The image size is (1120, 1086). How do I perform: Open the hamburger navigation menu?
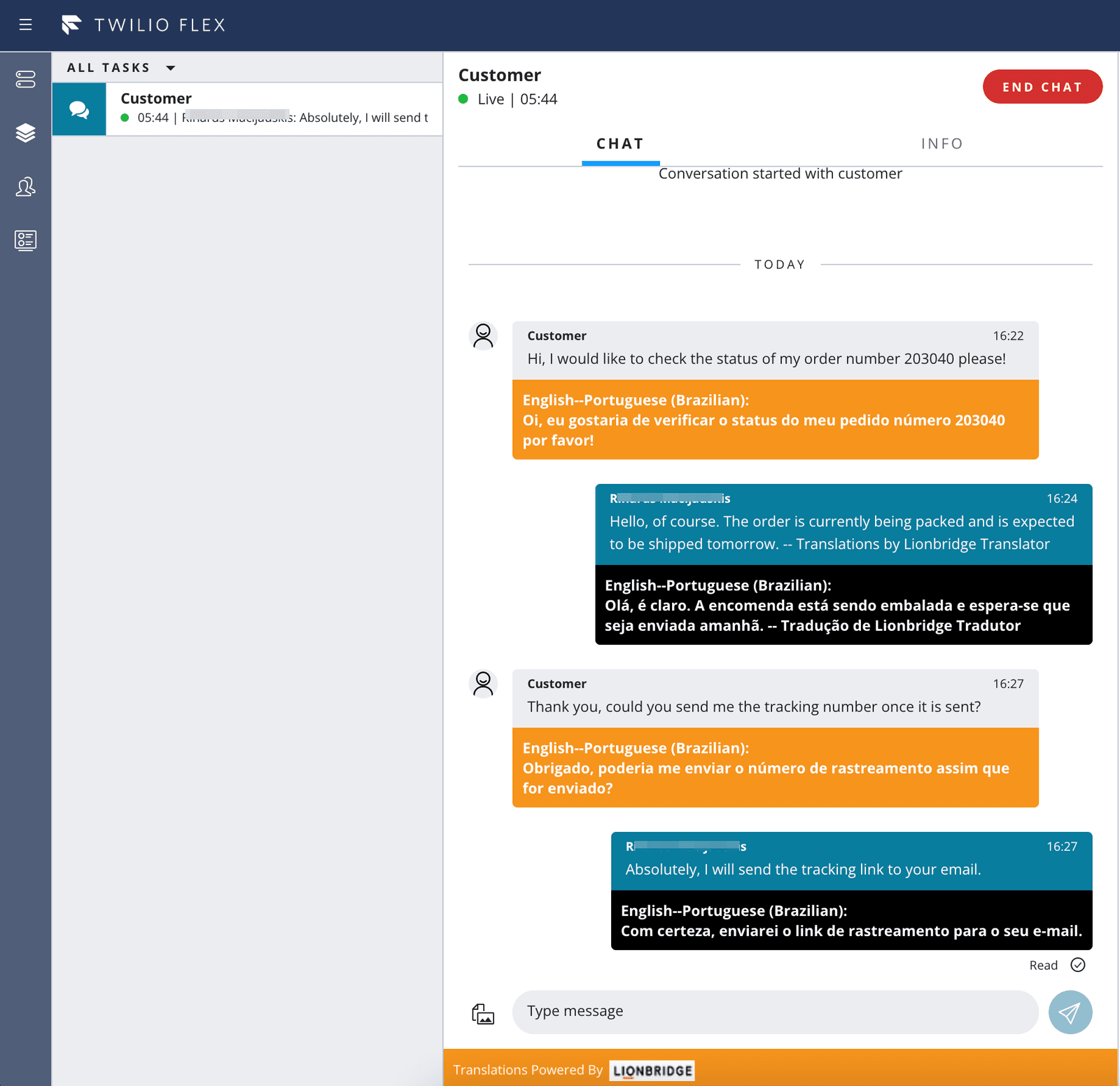(25, 25)
